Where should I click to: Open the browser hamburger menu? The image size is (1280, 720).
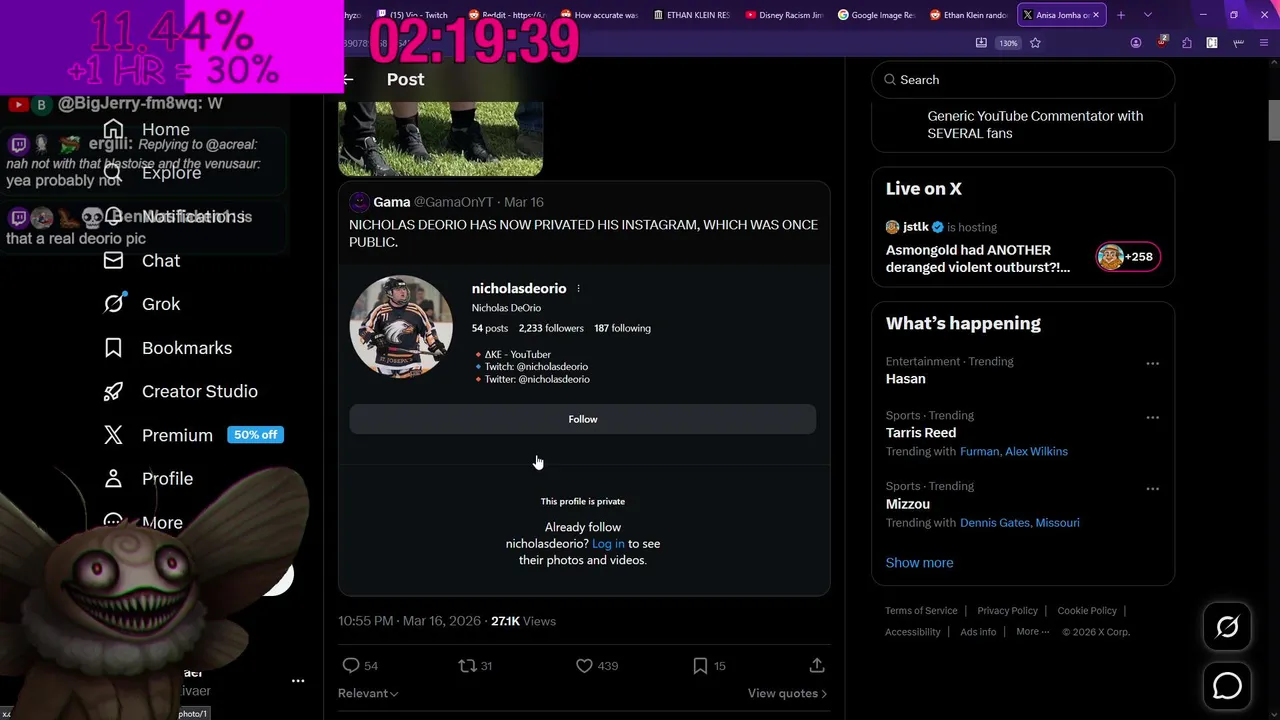[x=1264, y=43]
